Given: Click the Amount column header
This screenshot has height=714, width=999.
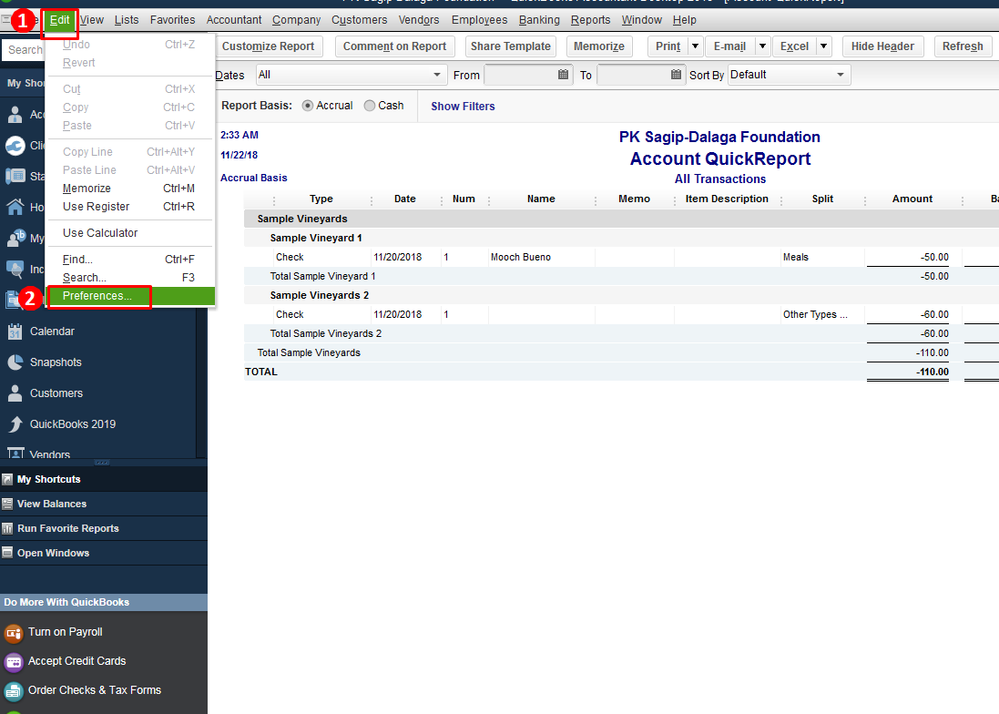Looking at the screenshot, I should (912, 199).
